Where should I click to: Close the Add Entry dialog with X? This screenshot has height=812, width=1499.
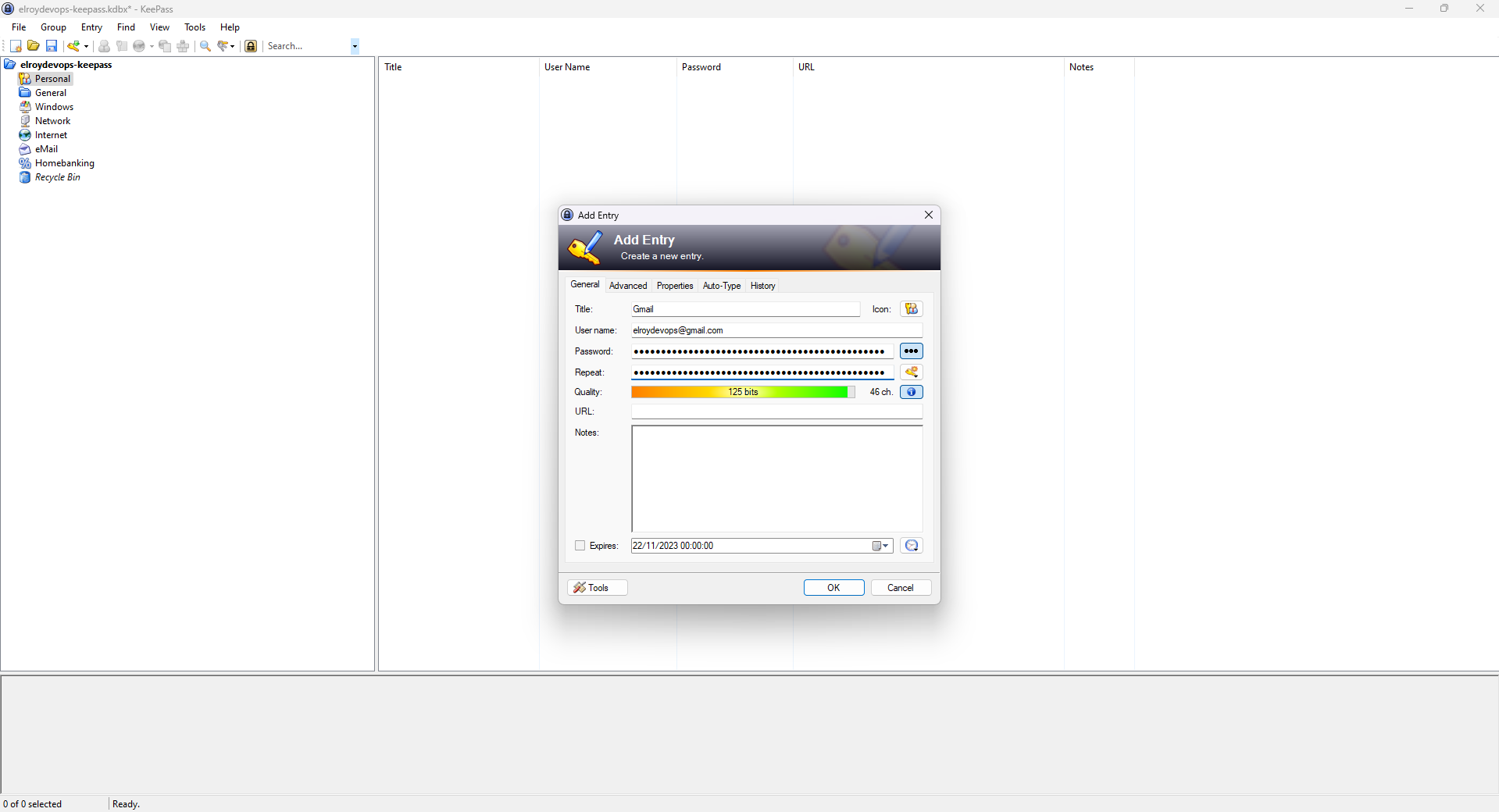coord(929,215)
